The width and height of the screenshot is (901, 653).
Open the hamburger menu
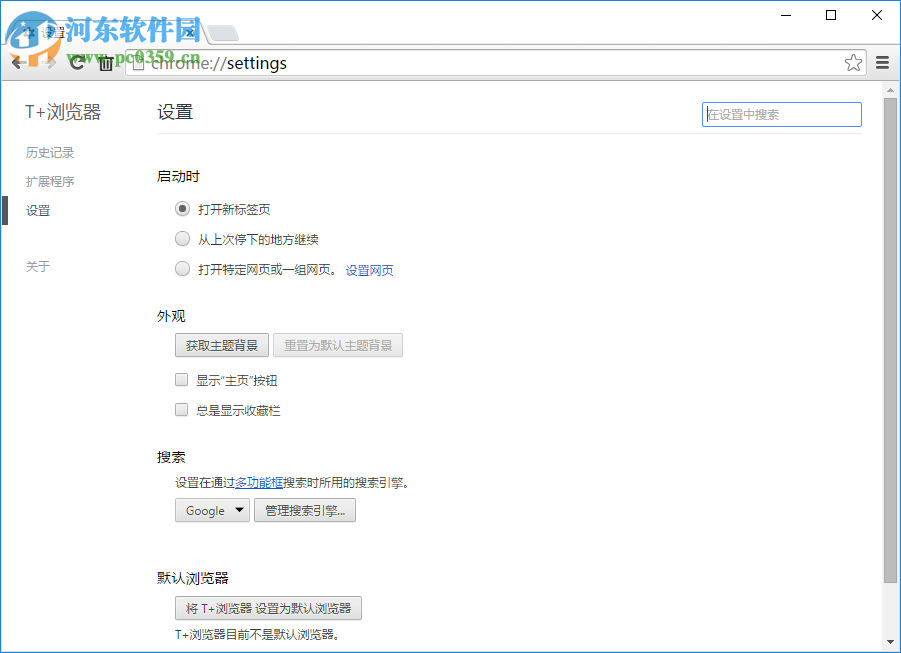click(882, 62)
